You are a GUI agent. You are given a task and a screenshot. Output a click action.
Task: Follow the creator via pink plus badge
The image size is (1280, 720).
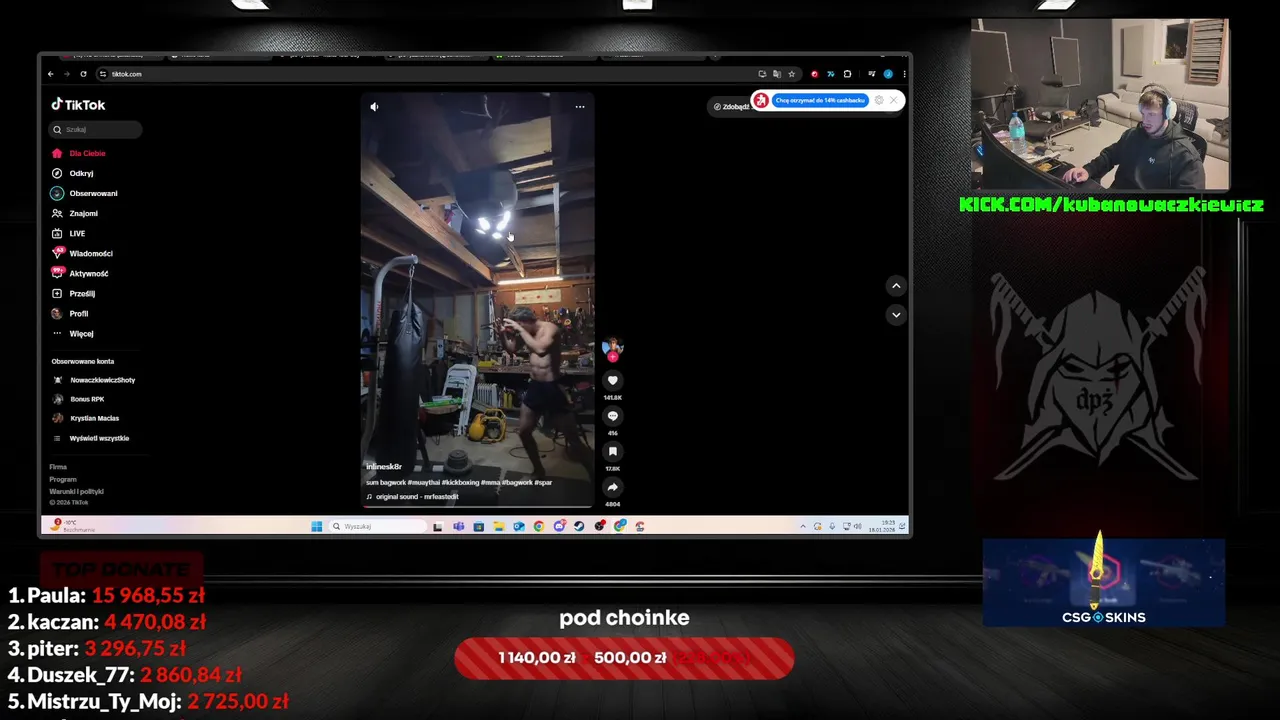click(x=612, y=357)
